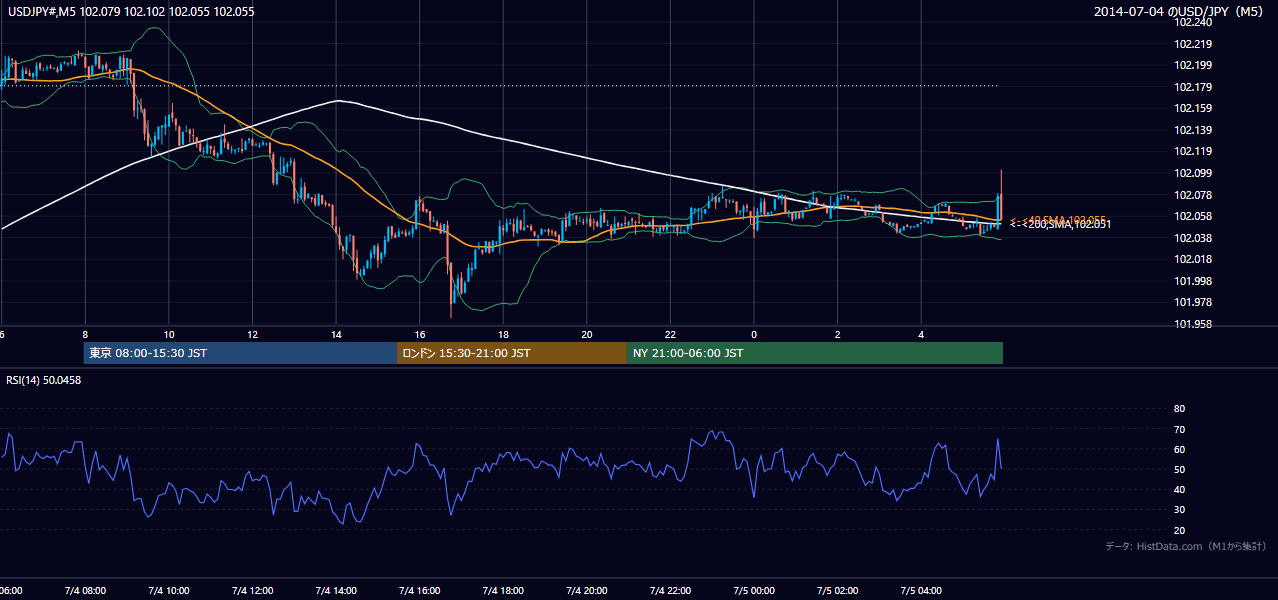
Task: Click price axis label 102.038
Action: tap(1194, 238)
